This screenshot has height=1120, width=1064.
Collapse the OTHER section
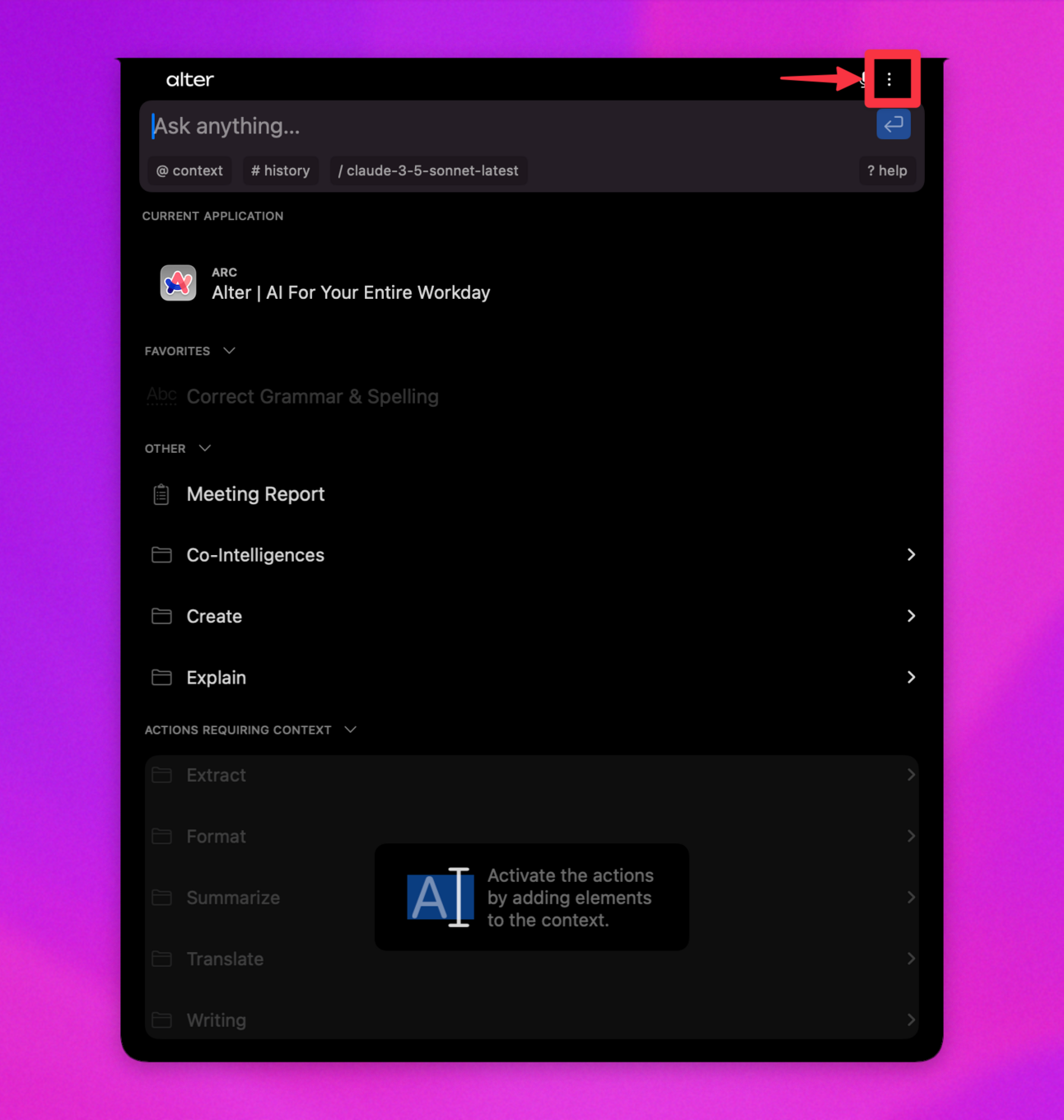coord(205,448)
